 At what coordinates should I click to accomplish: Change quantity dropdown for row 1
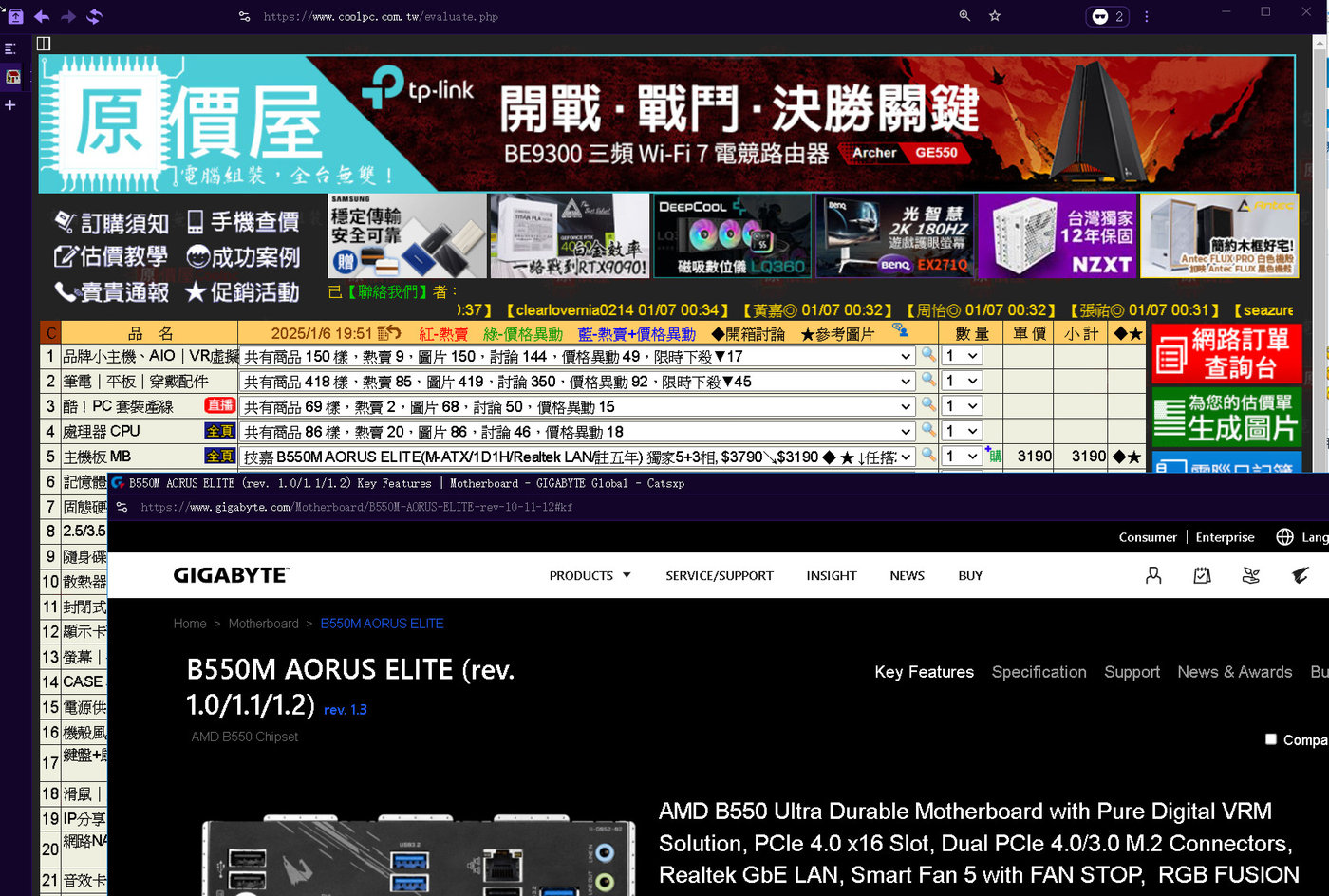[x=962, y=356]
